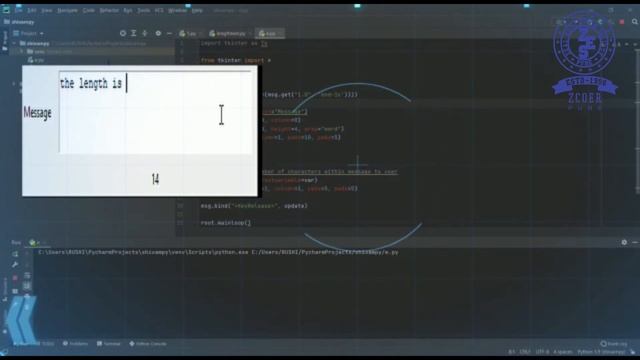Open the VCS menu
This screenshot has width=640, height=360.
tap(159, 11)
